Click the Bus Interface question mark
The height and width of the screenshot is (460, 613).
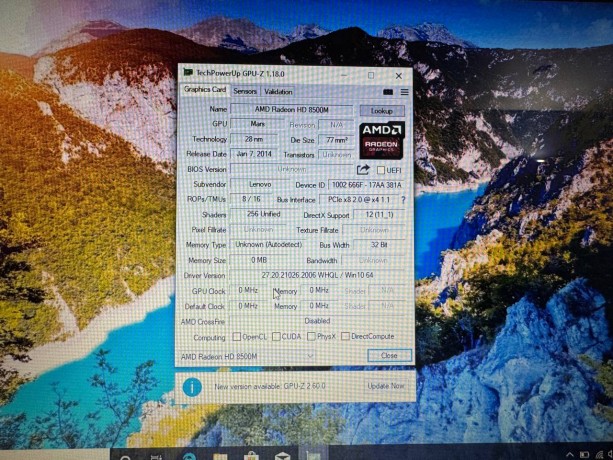click(403, 200)
